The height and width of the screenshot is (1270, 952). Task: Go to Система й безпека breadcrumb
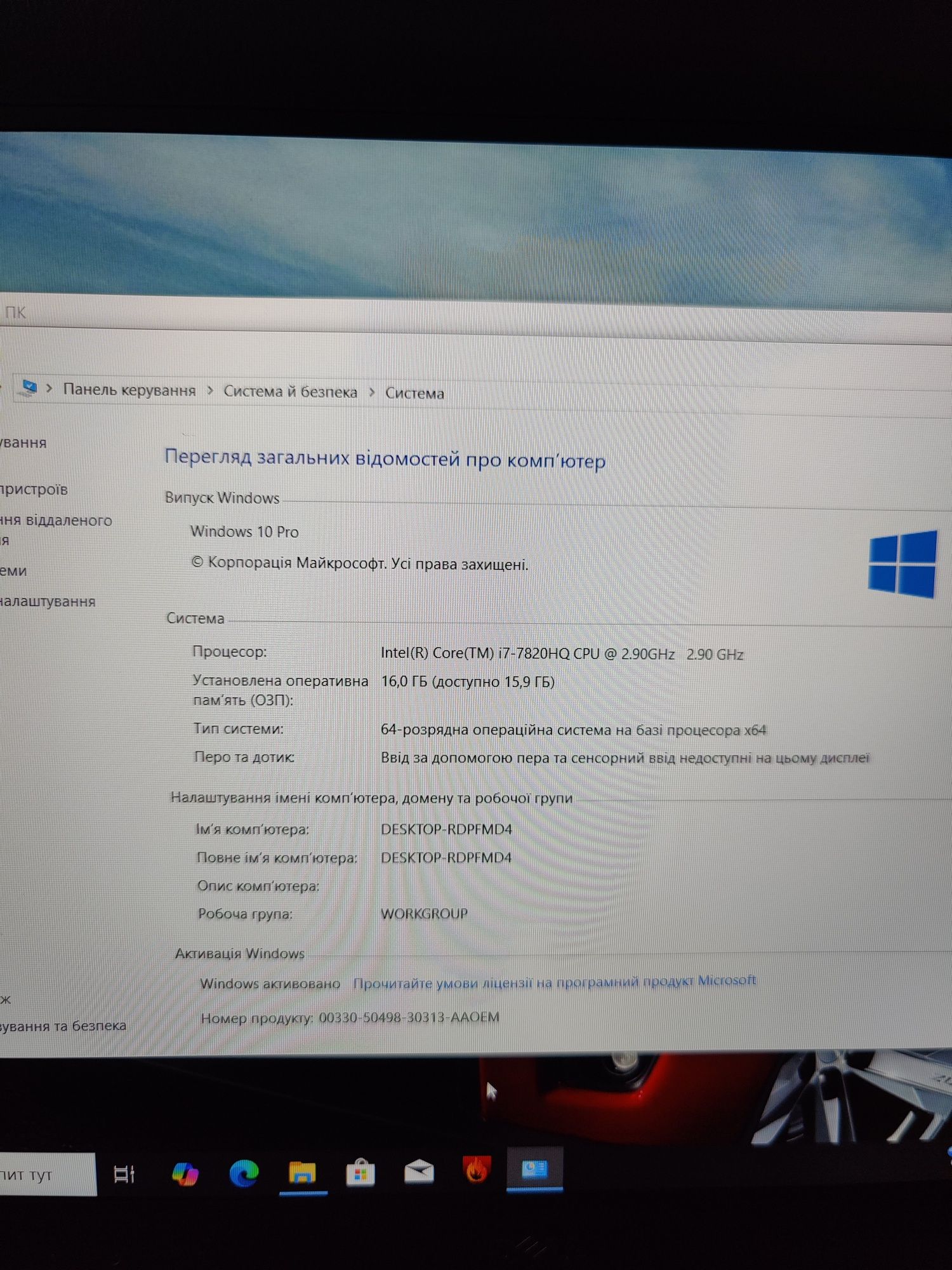(290, 392)
